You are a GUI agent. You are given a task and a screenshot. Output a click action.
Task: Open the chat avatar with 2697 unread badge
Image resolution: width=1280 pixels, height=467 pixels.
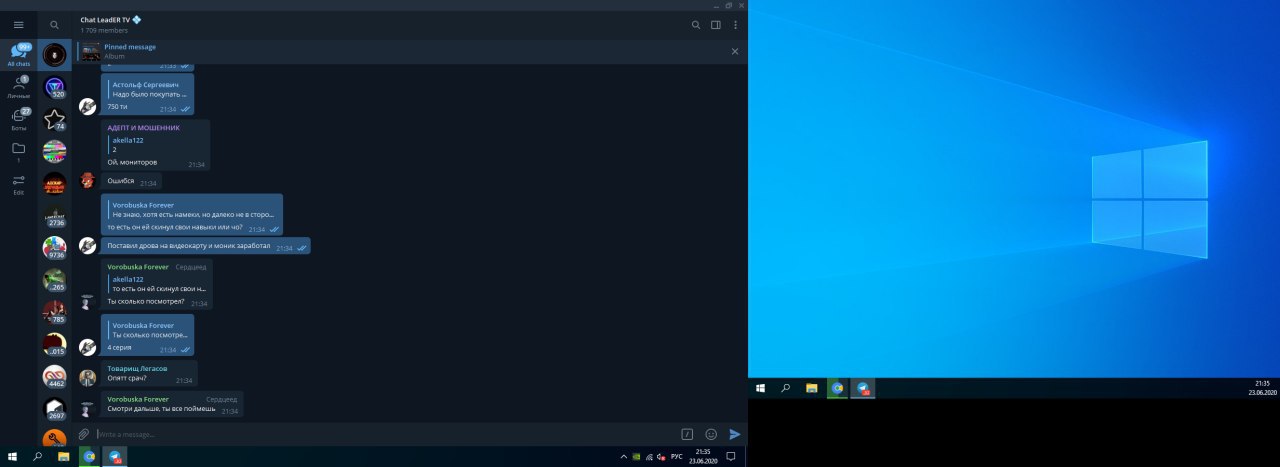(54, 408)
